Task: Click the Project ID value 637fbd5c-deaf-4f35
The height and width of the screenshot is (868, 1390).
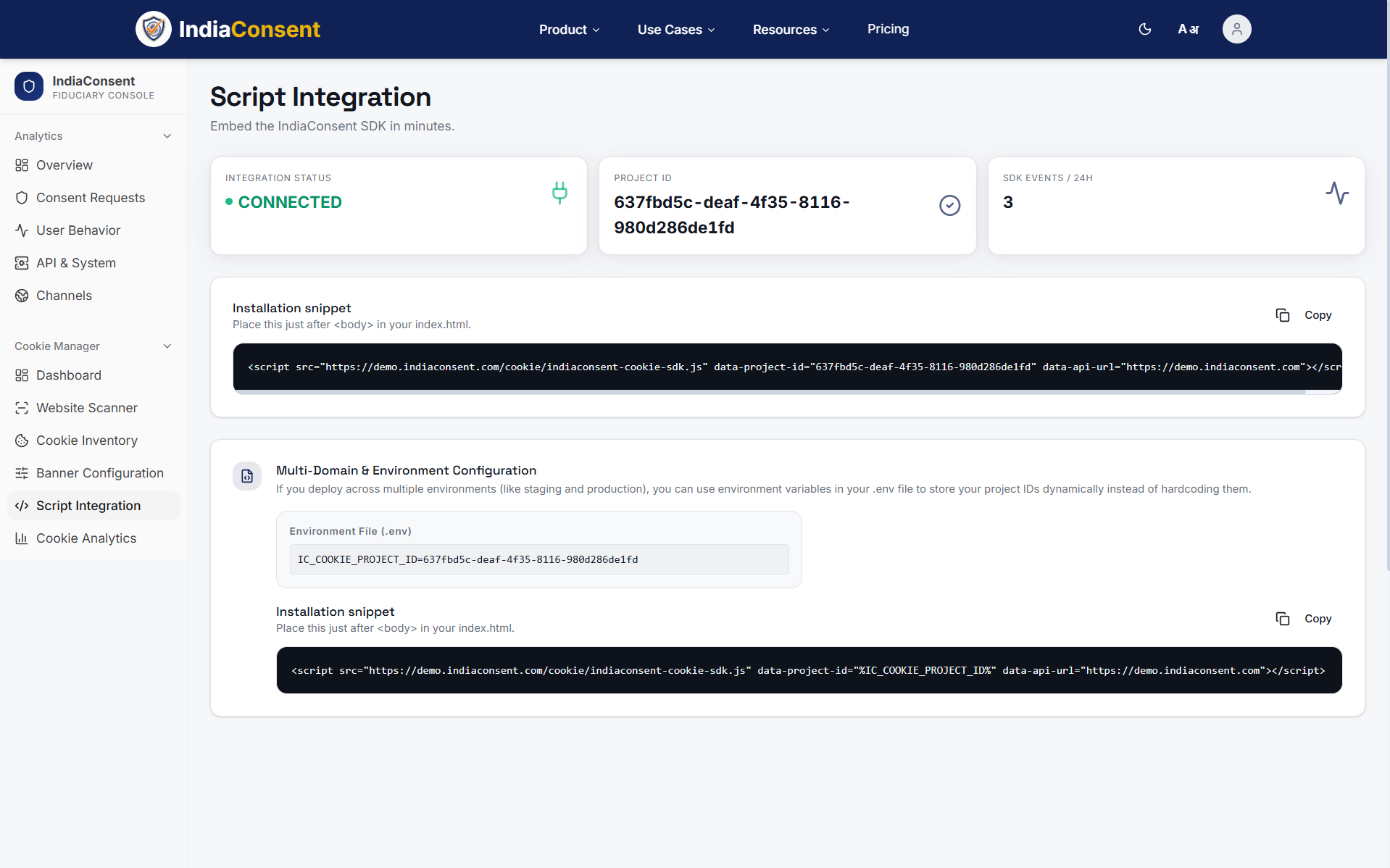Action: click(x=732, y=214)
